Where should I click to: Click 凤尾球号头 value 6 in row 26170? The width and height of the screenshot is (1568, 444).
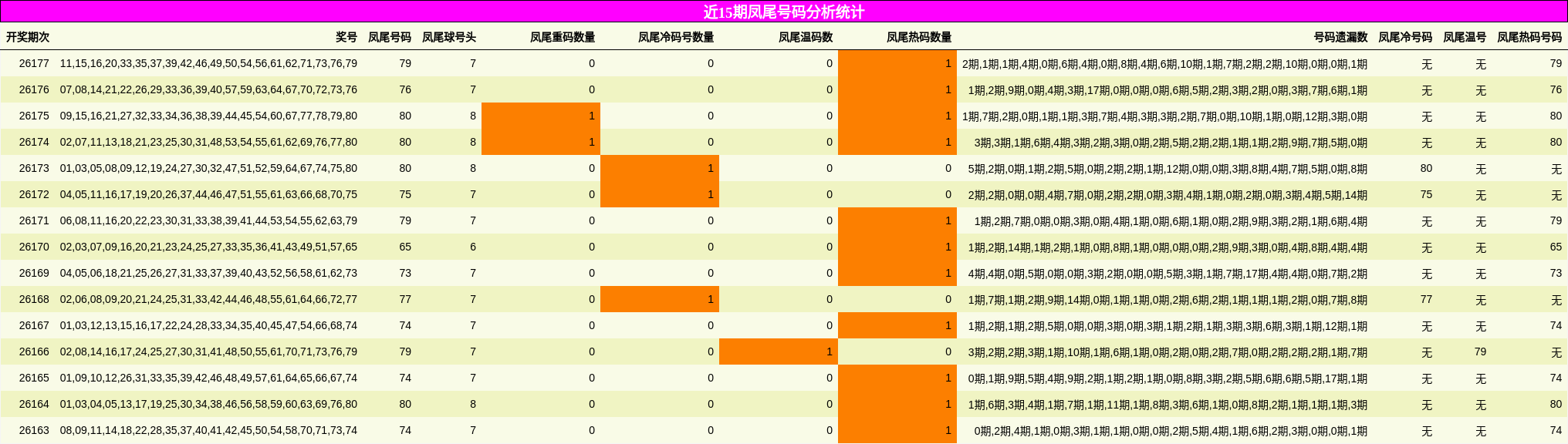coord(473,247)
